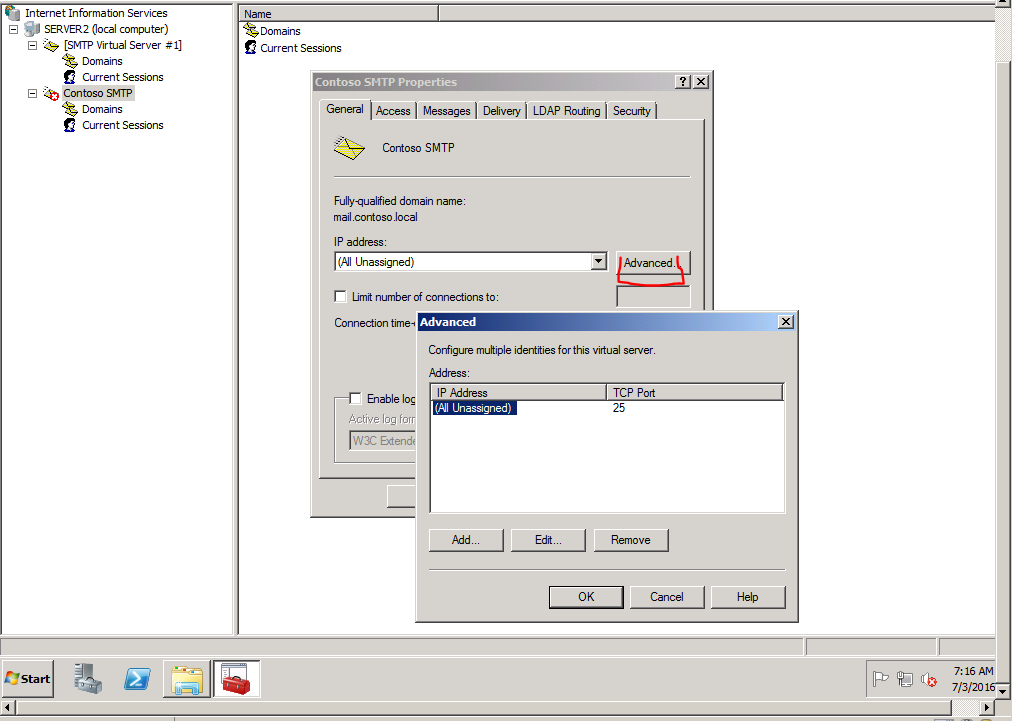
Task: Click muted volume tray icon
Action: coord(929,679)
